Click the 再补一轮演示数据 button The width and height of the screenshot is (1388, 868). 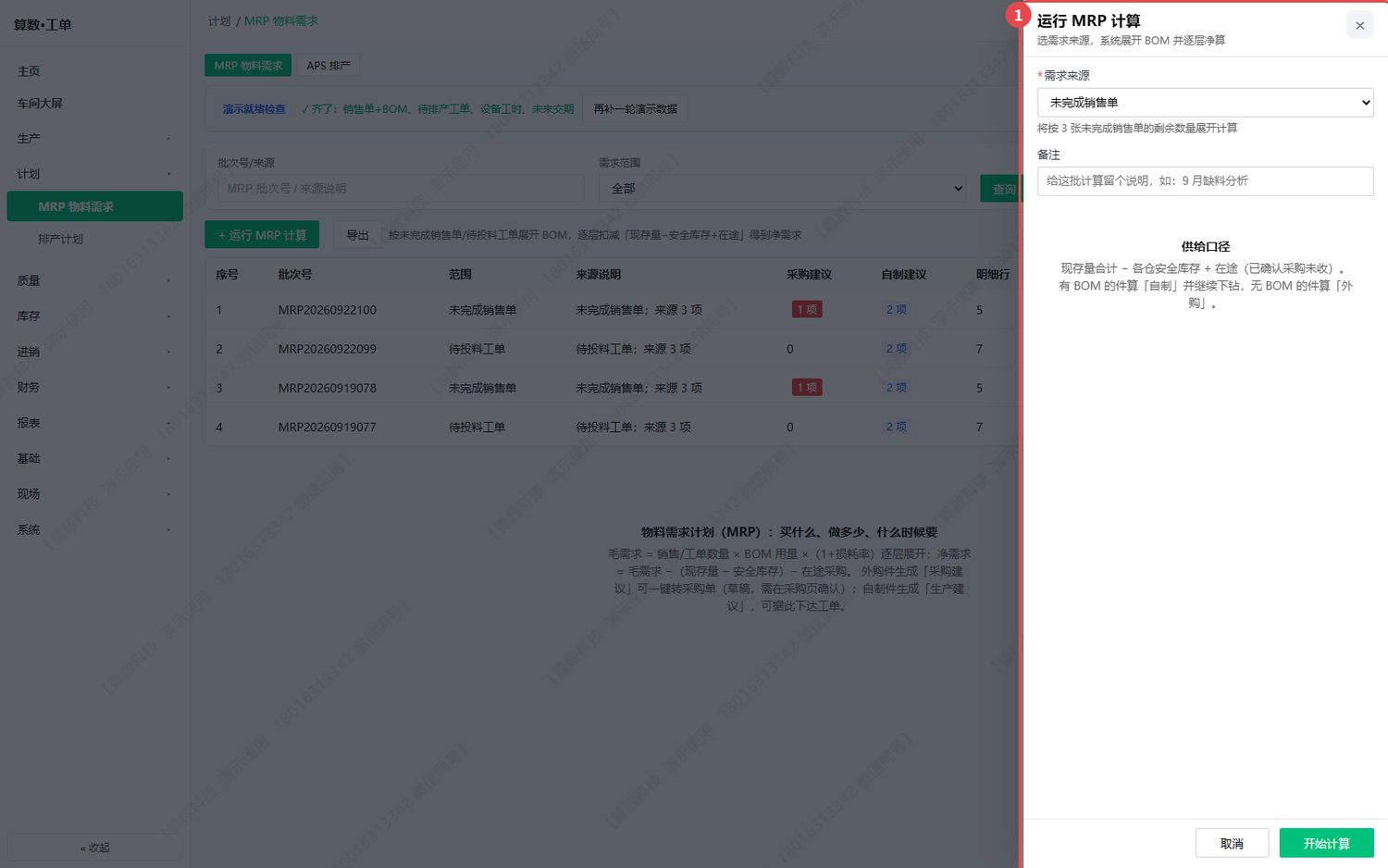(636, 109)
